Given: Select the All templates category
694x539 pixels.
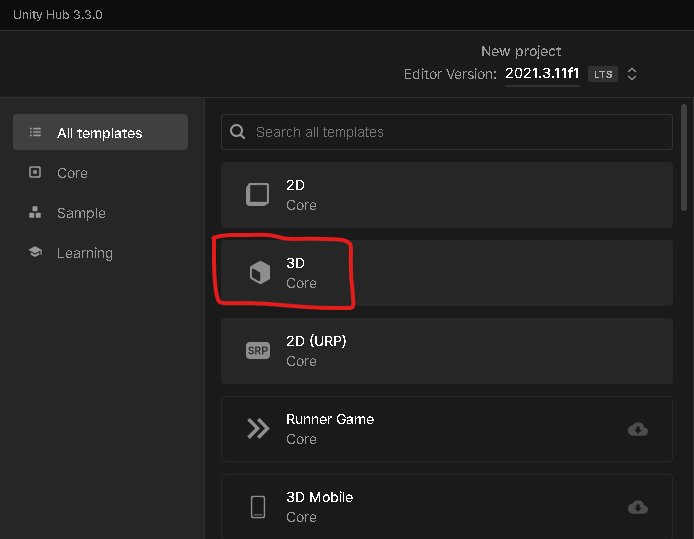Looking at the screenshot, I should pos(100,133).
